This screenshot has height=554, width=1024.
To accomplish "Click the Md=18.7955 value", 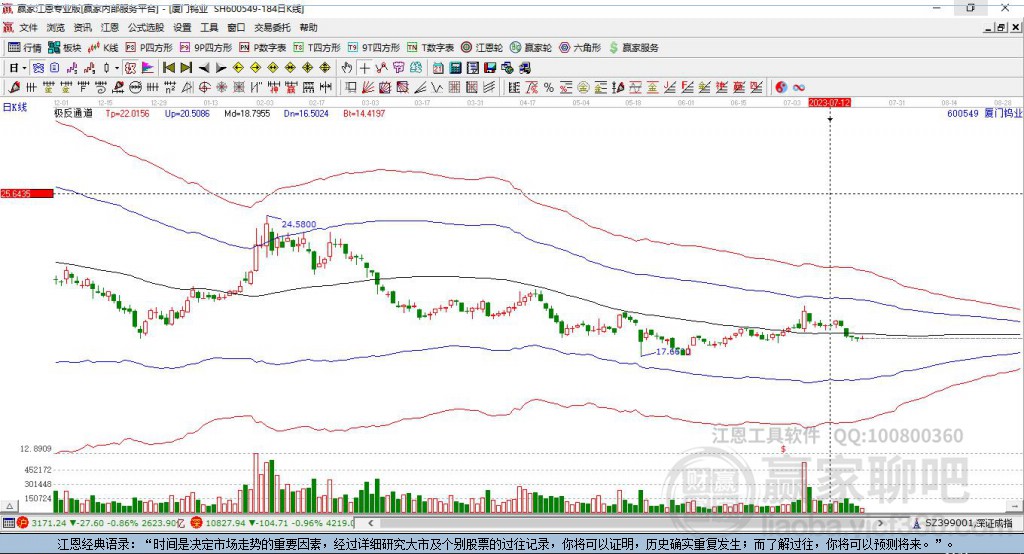I will pyautogui.click(x=247, y=113).
